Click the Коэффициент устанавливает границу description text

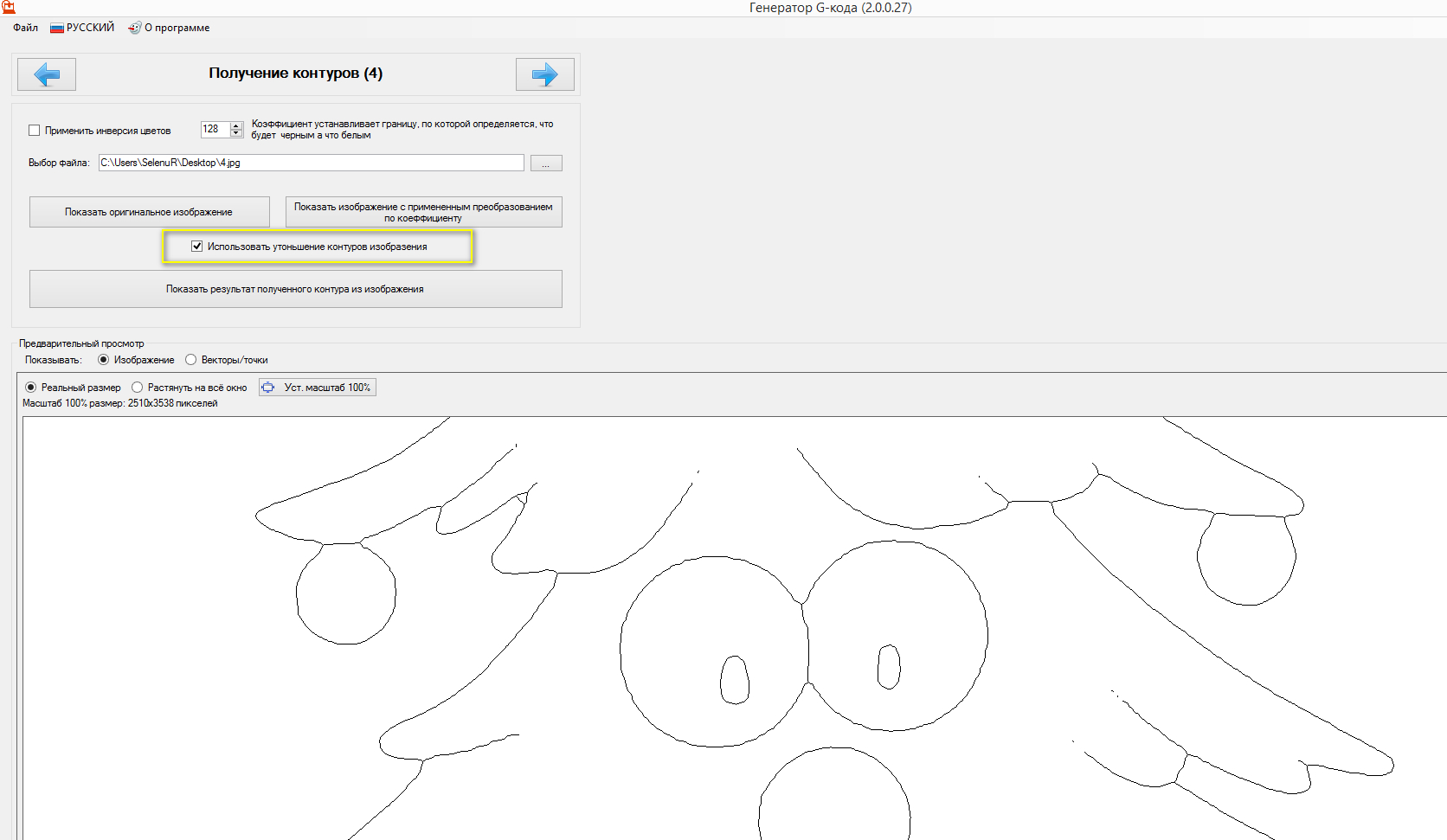coord(402,130)
